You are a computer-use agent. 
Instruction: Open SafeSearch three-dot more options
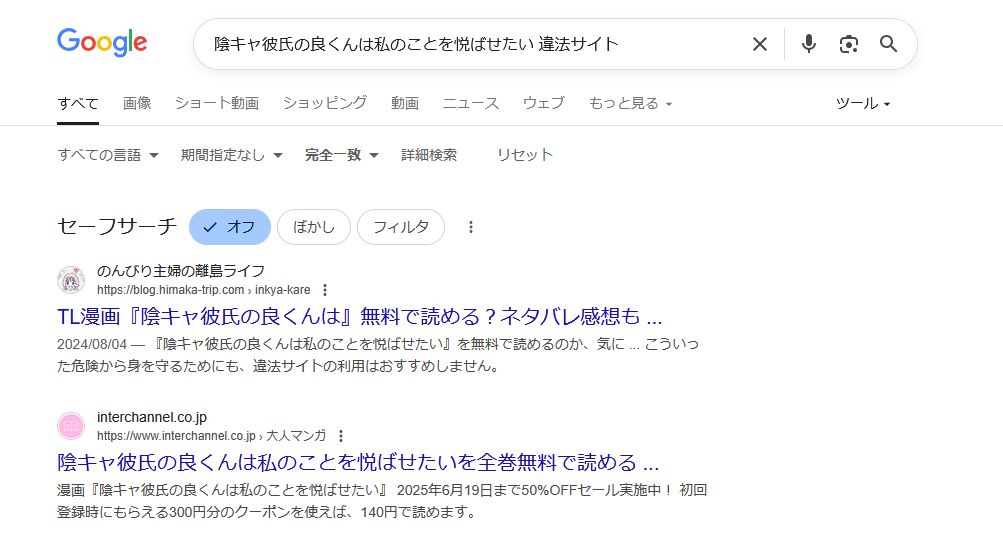coord(471,227)
